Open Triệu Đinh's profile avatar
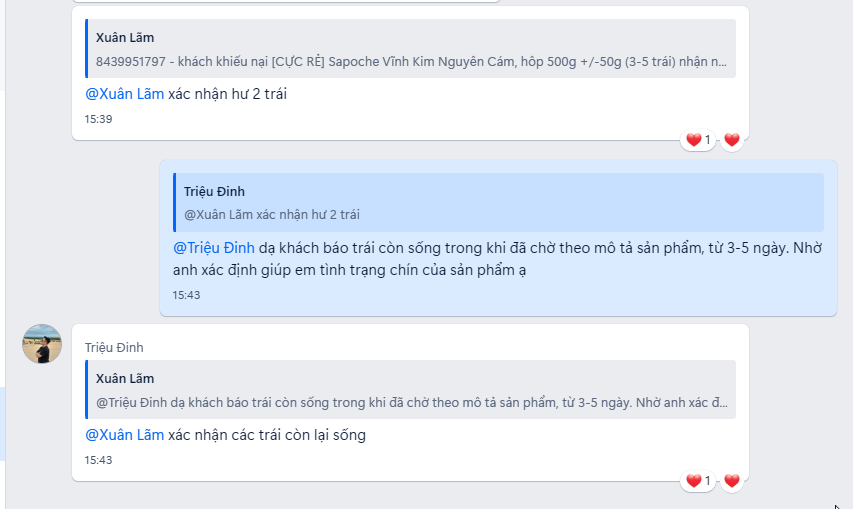Image resolution: width=853 pixels, height=509 pixels. click(42, 344)
